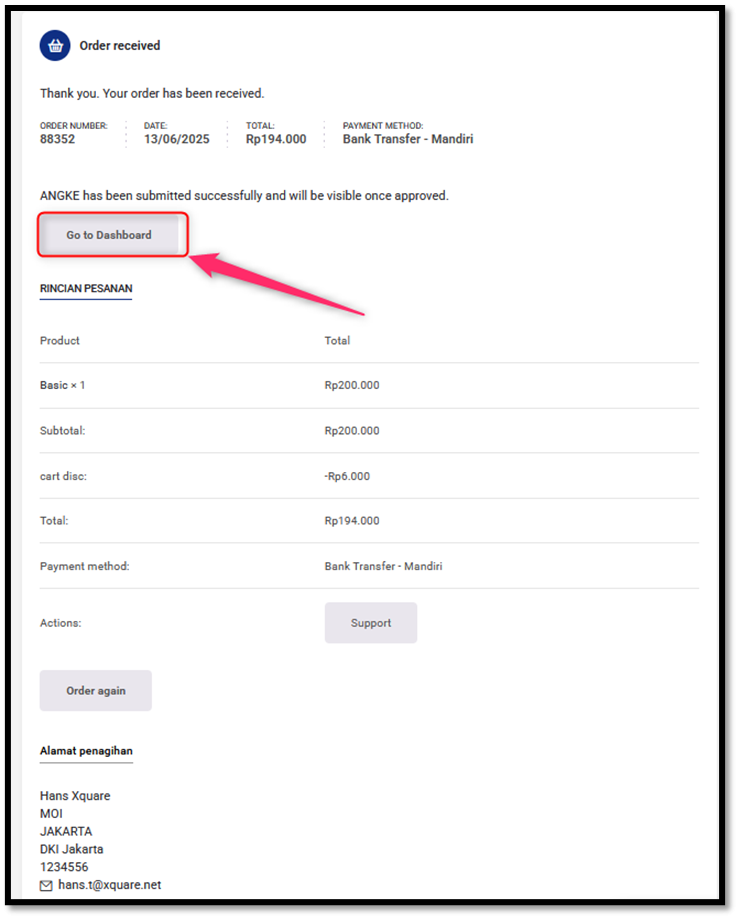Image resolution: width=738 pixels, height=918 pixels.
Task: Click the hans.t@xquare.net email address
Action: (x=109, y=885)
